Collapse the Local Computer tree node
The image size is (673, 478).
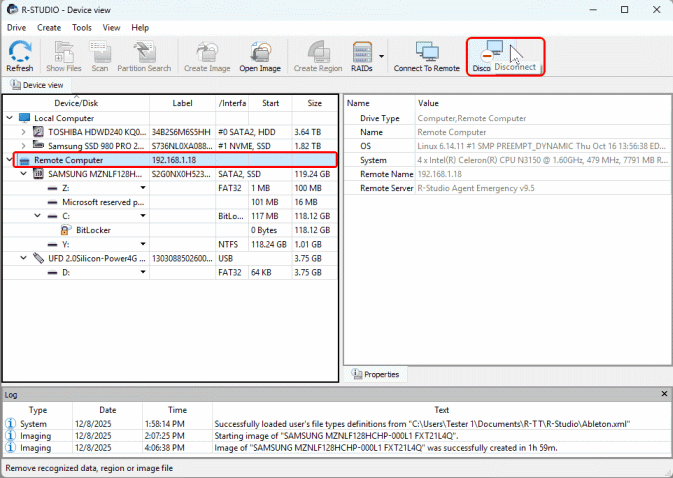pos(11,117)
